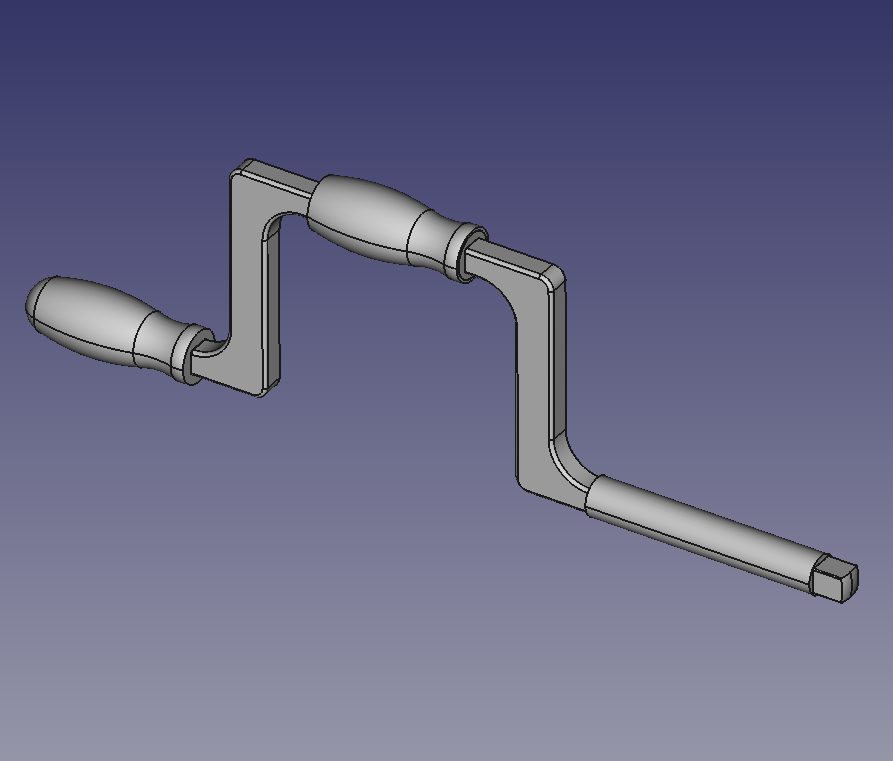893x761 pixels.
Task: Pick the collar ring on center handle
Action: tap(463, 255)
